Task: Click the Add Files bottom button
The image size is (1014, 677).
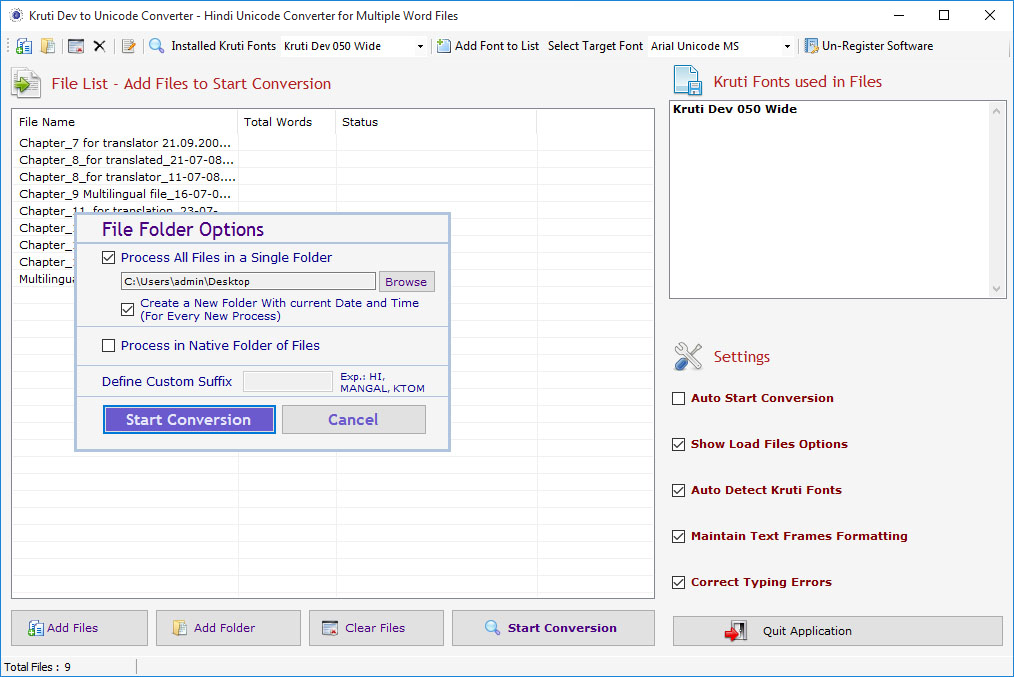Action: (79, 628)
